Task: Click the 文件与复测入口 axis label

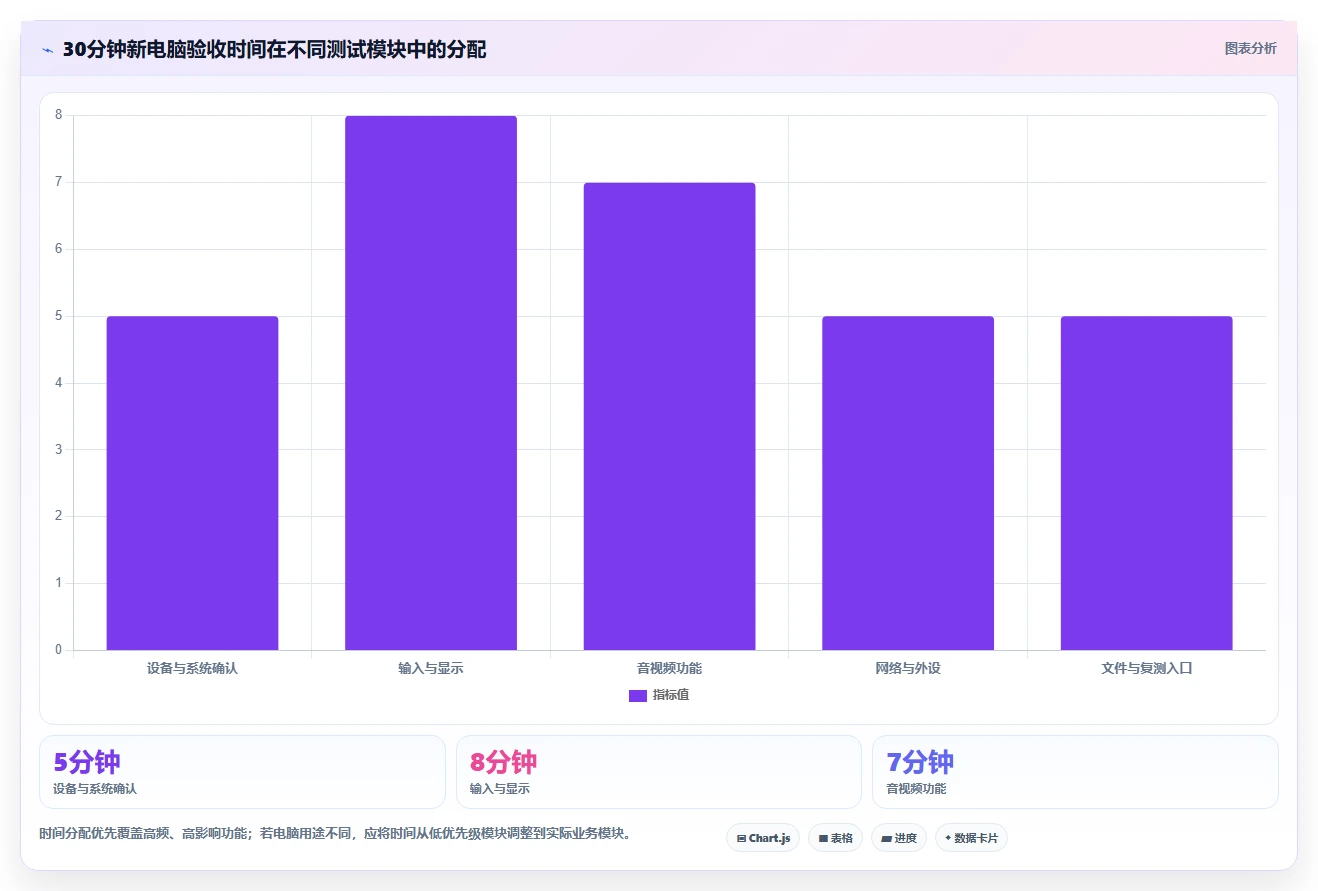Action: coord(1146,668)
